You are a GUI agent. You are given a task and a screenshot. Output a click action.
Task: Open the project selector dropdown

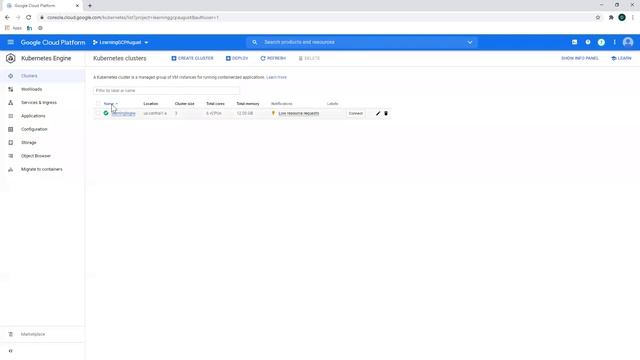click(x=120, y=42)
